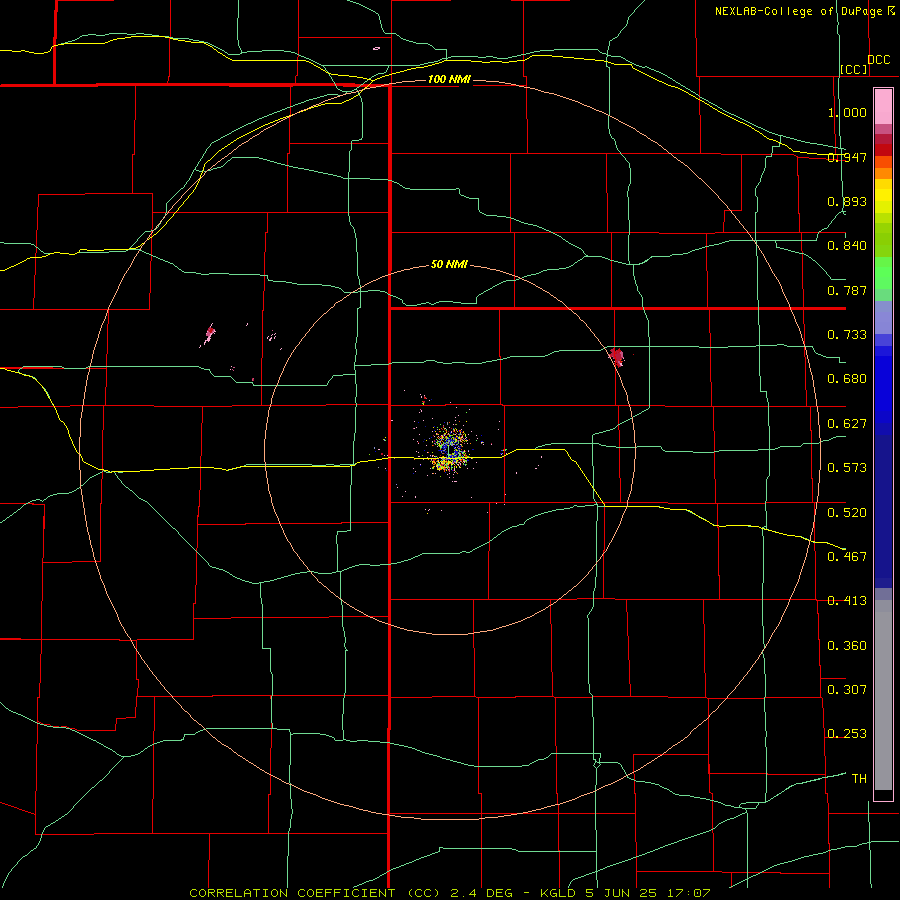Pick the bright green swatch on the color bar

point(883,273)
